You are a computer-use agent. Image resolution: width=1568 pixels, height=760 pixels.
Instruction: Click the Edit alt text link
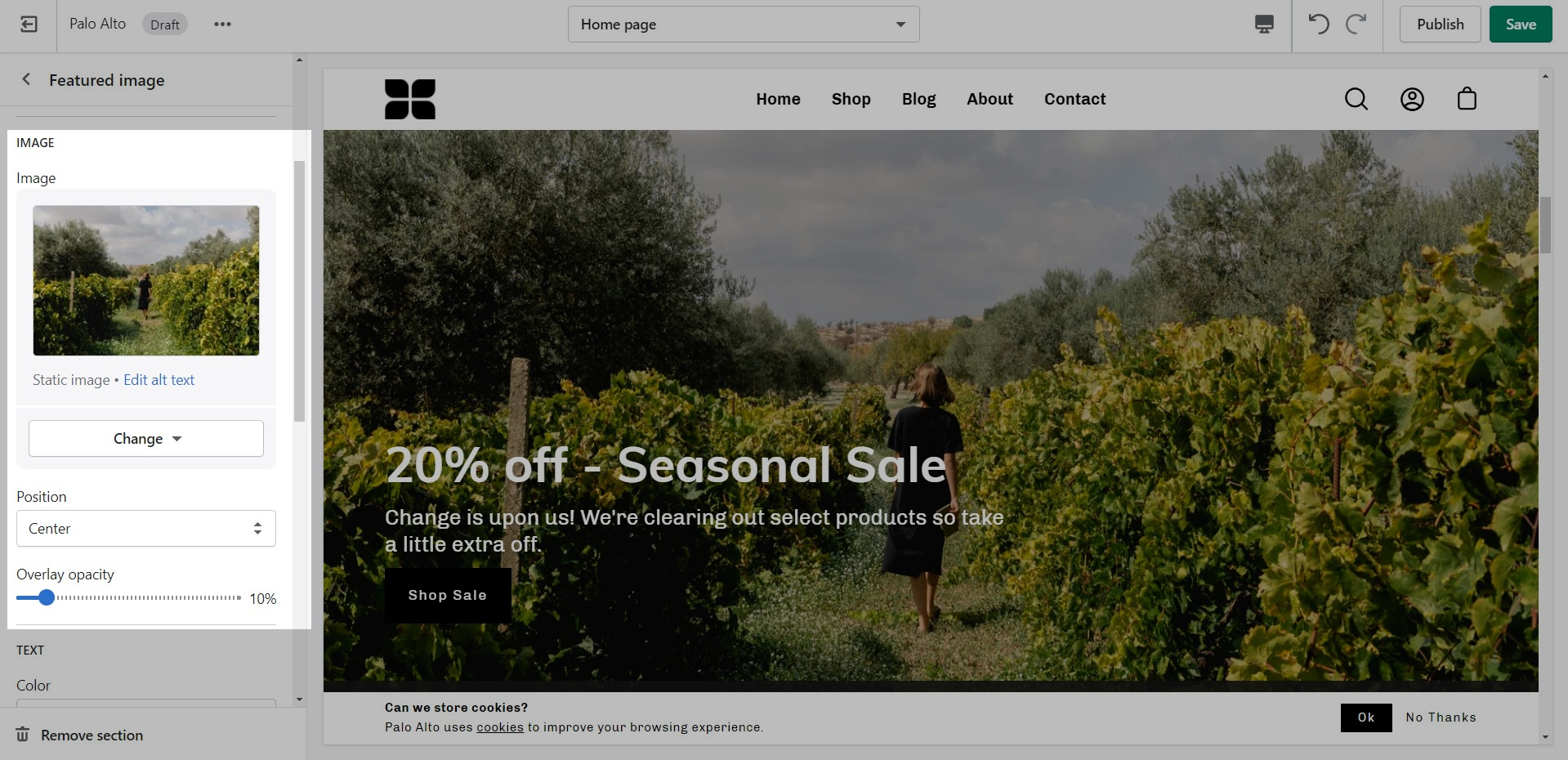point(159,380)
